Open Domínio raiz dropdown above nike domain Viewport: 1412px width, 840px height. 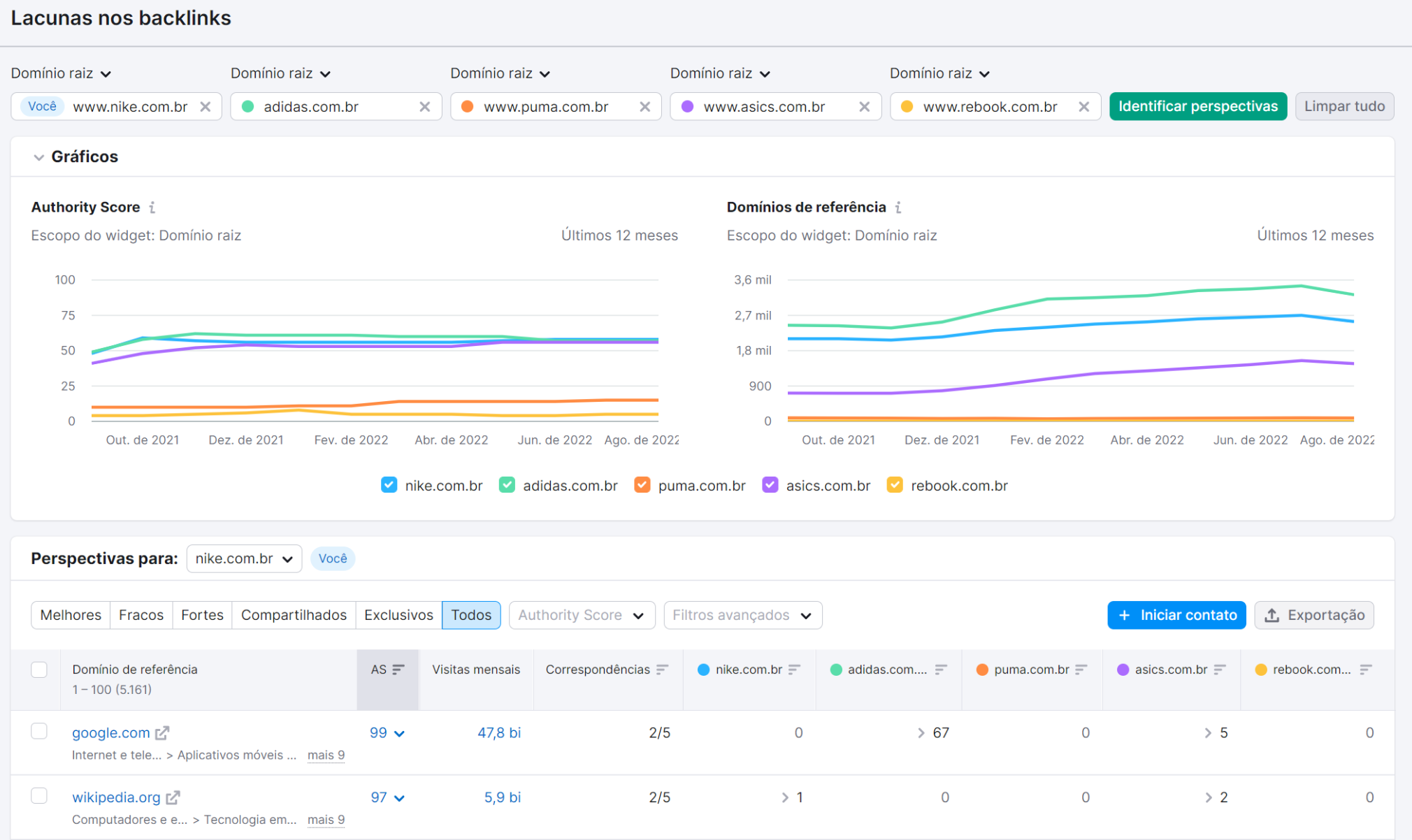click(62, 73)
